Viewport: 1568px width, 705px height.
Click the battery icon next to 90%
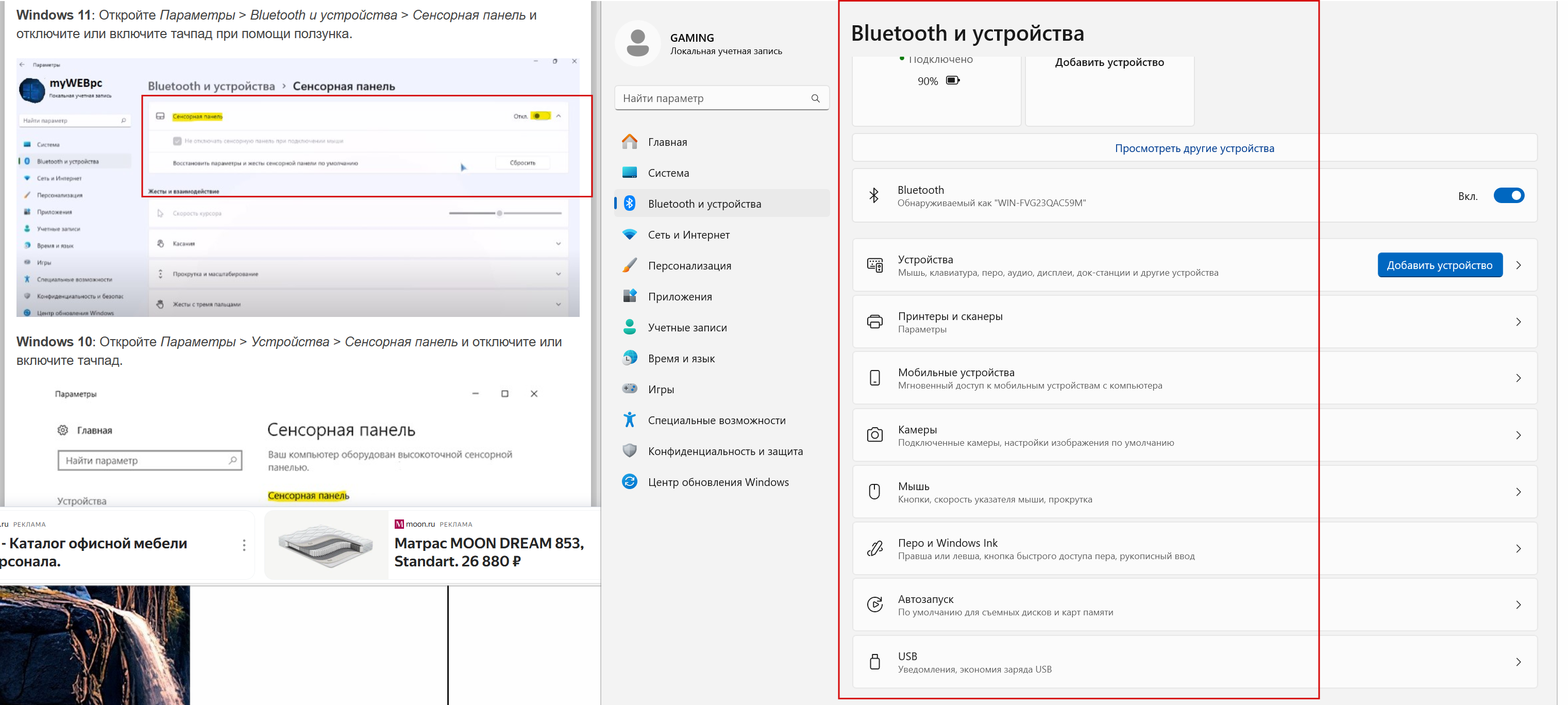[x=953, y=80]
